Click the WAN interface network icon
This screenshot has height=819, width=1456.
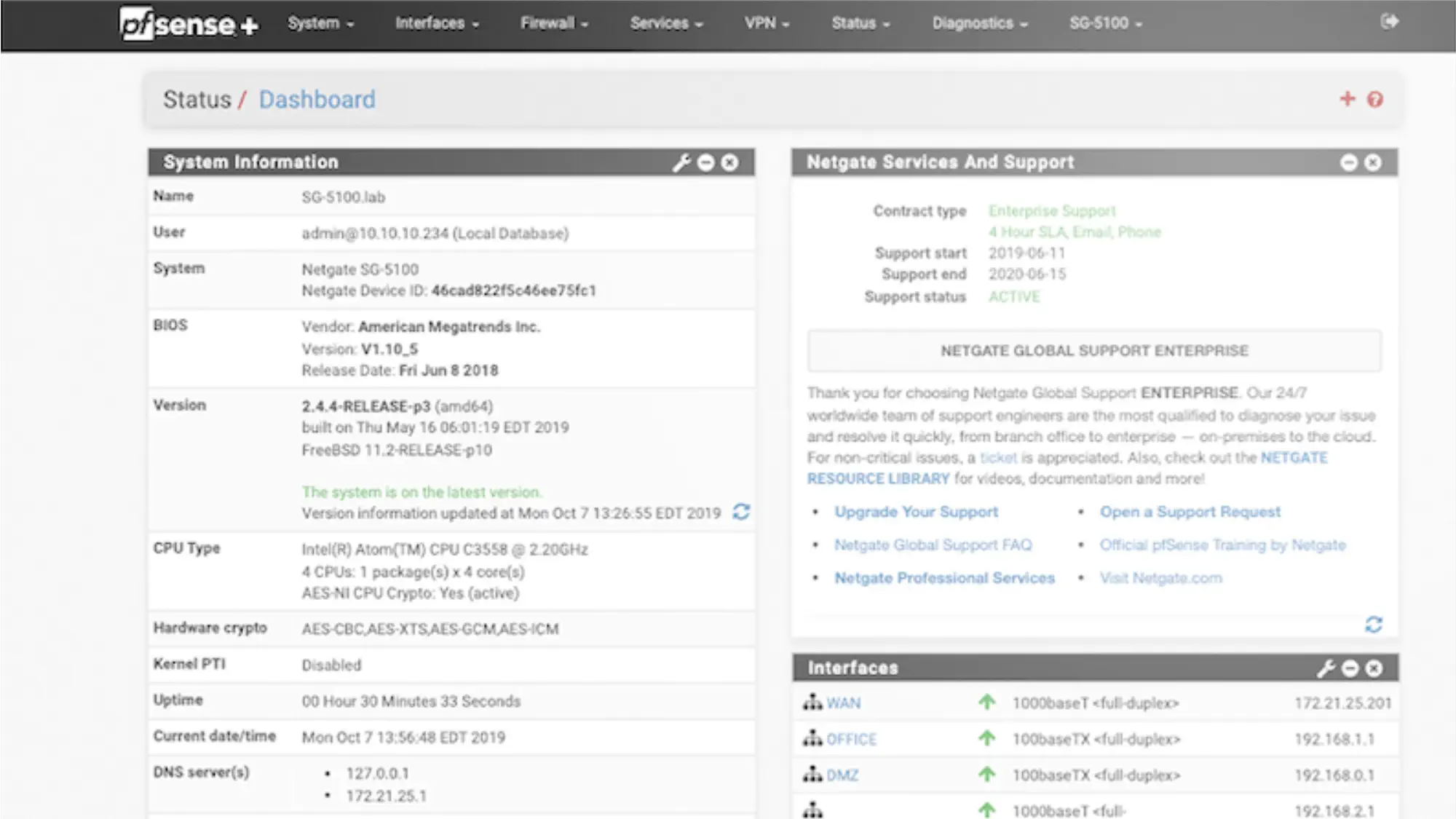tap(811, 702)
